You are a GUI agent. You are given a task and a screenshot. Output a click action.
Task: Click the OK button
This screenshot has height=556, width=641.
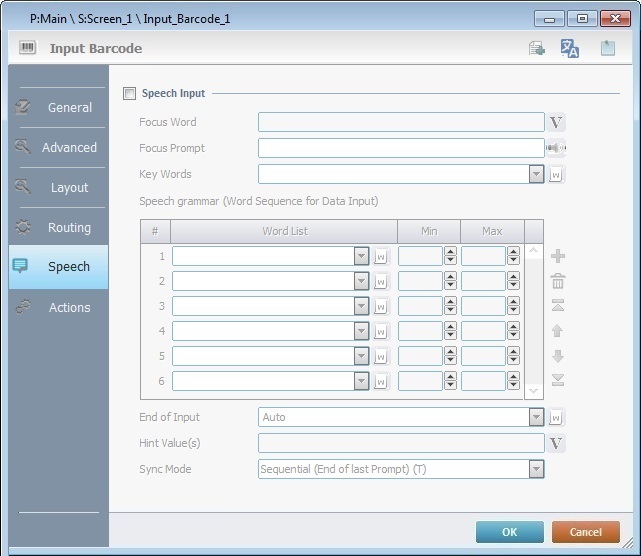pyautogui.click(x=510, y=532)
